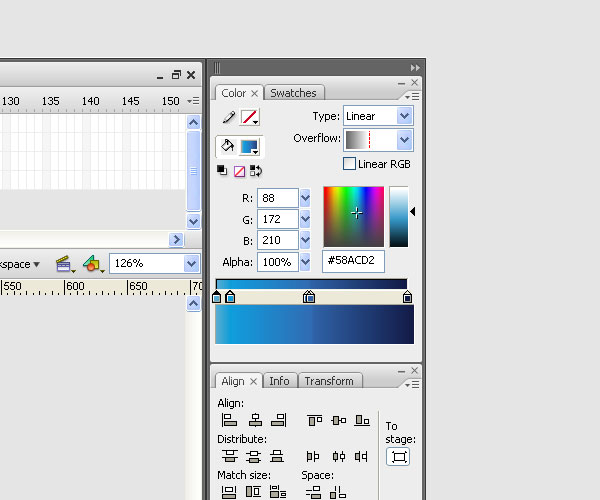The image size is (600, 500).
Task: Select the stroke color pencil icon
Action: [x=229, y=117]
